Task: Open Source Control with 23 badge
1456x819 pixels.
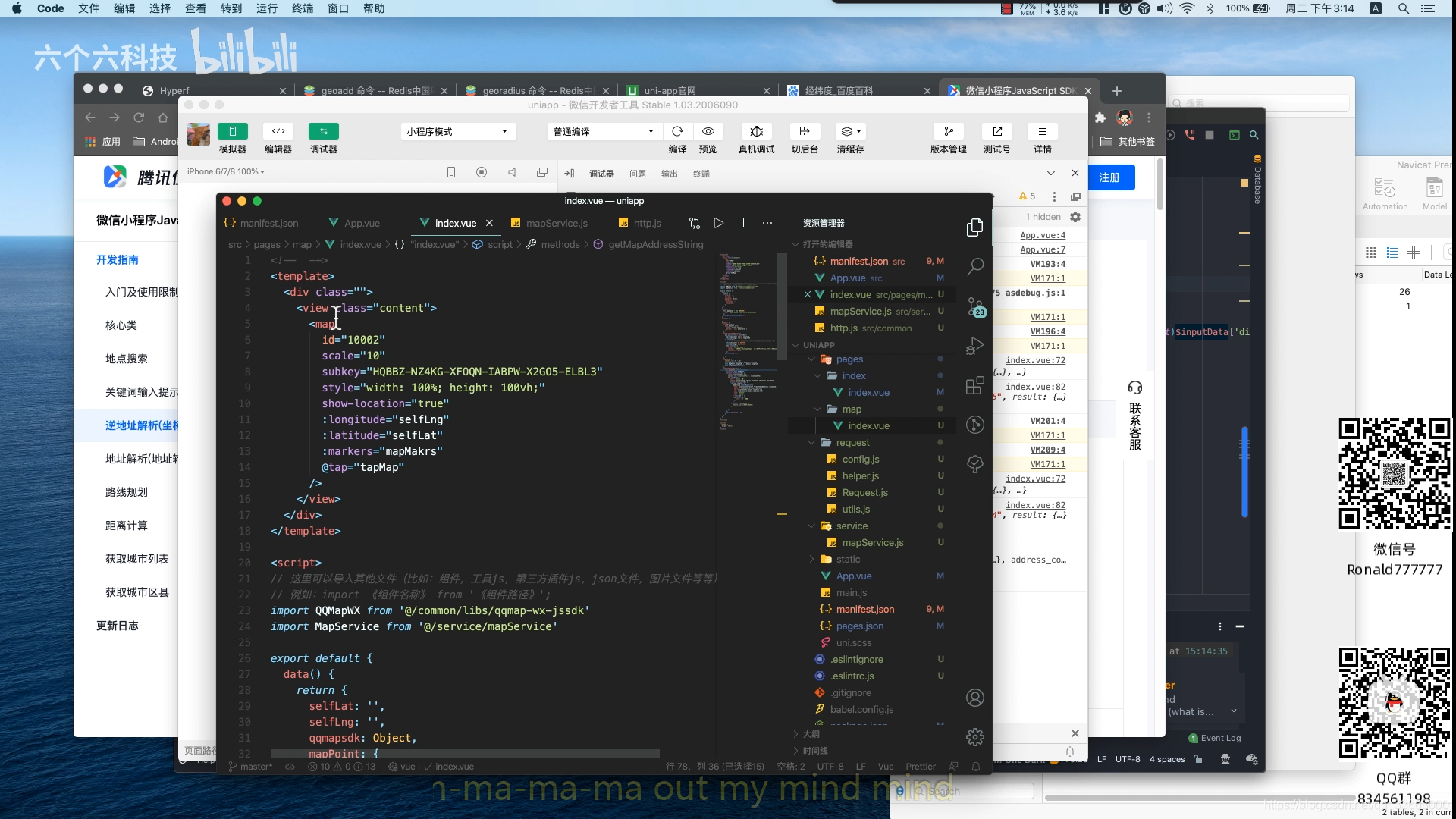Action: (x=975, y=307)
